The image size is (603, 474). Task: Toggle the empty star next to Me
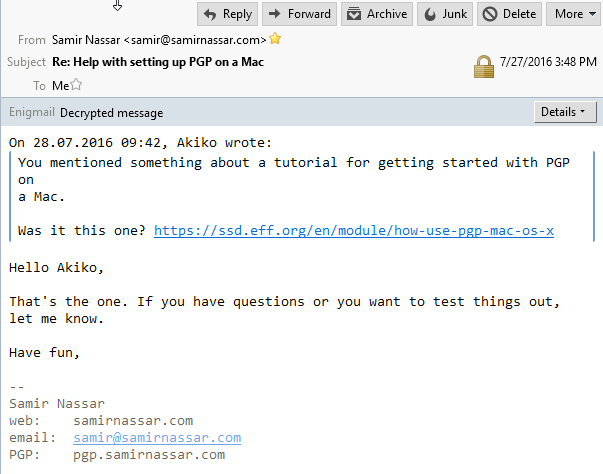point(77,84)
